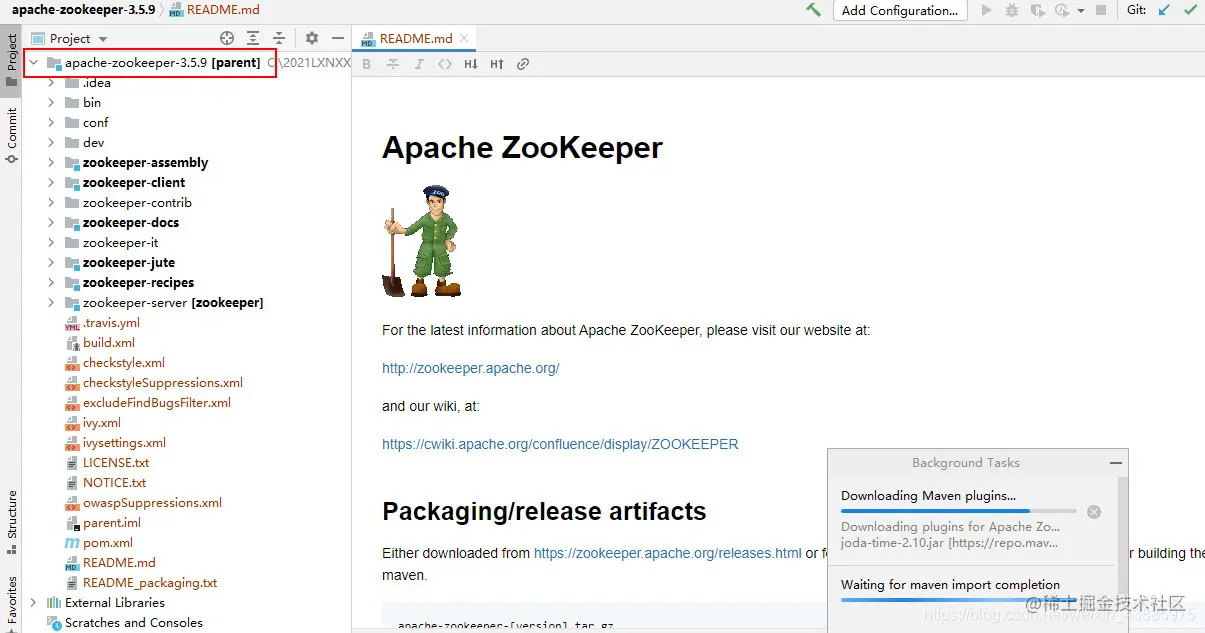The image size is (1205, 633).
Task: Open the zookeeper.apache.org/releases.html link
Action: (668, 553)
